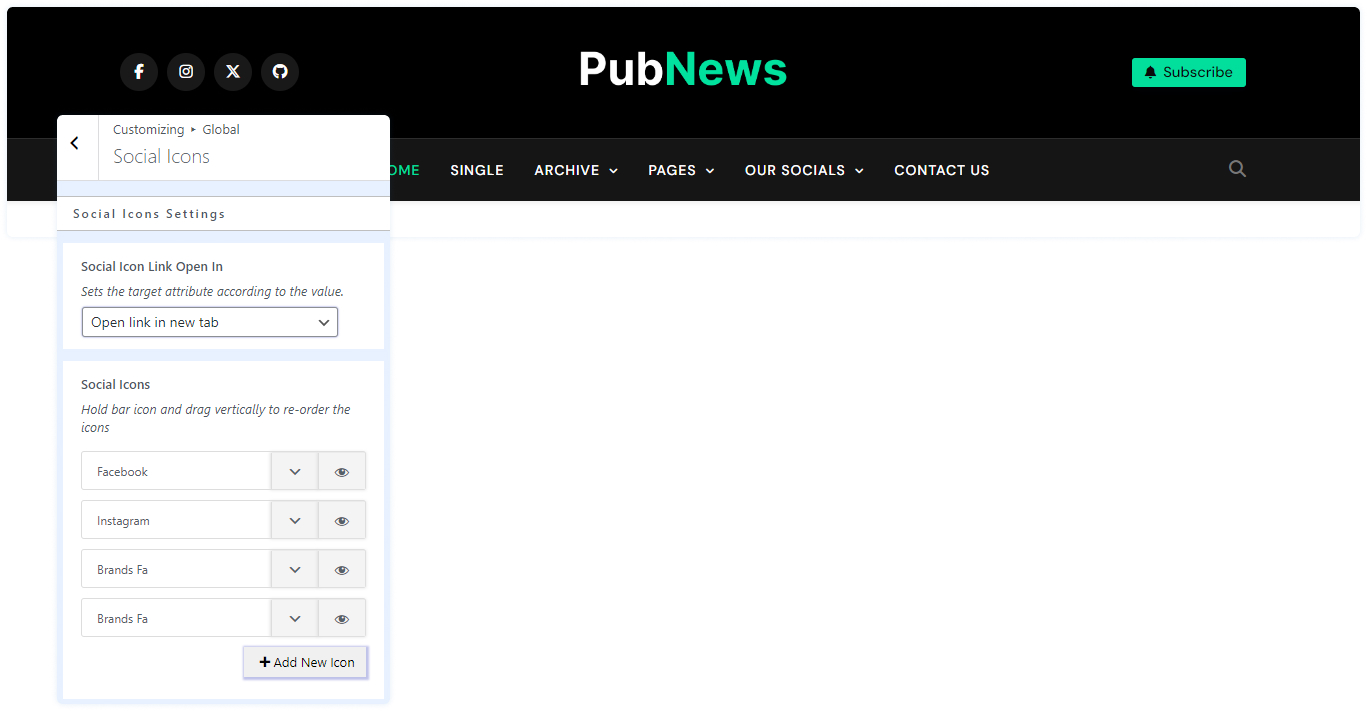Image resolution: width=1367 pixels, height=711 pixels.
Task: Open the Instagram icon in header
Action: [186, 72]
